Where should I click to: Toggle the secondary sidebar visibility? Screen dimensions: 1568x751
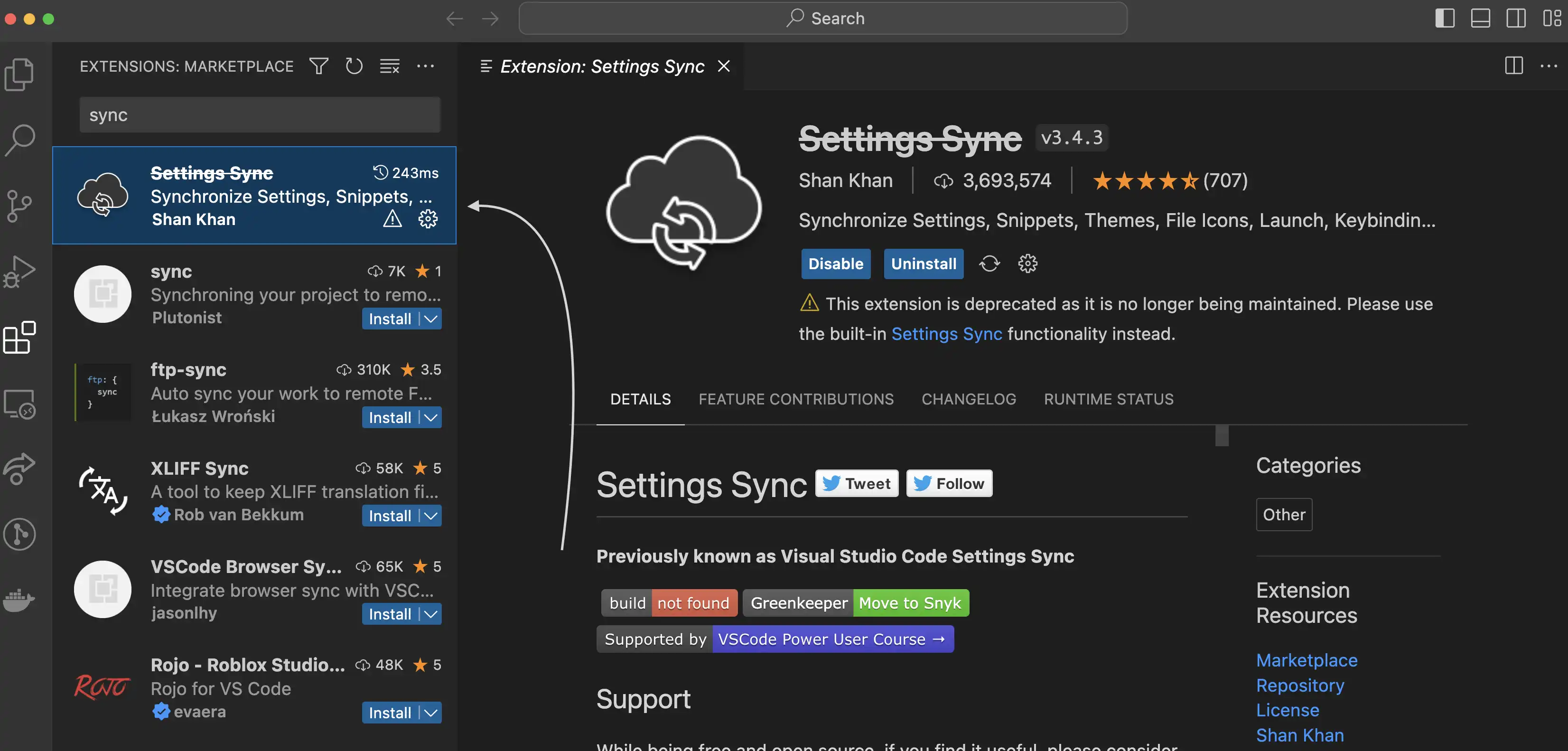[1516, 18]
